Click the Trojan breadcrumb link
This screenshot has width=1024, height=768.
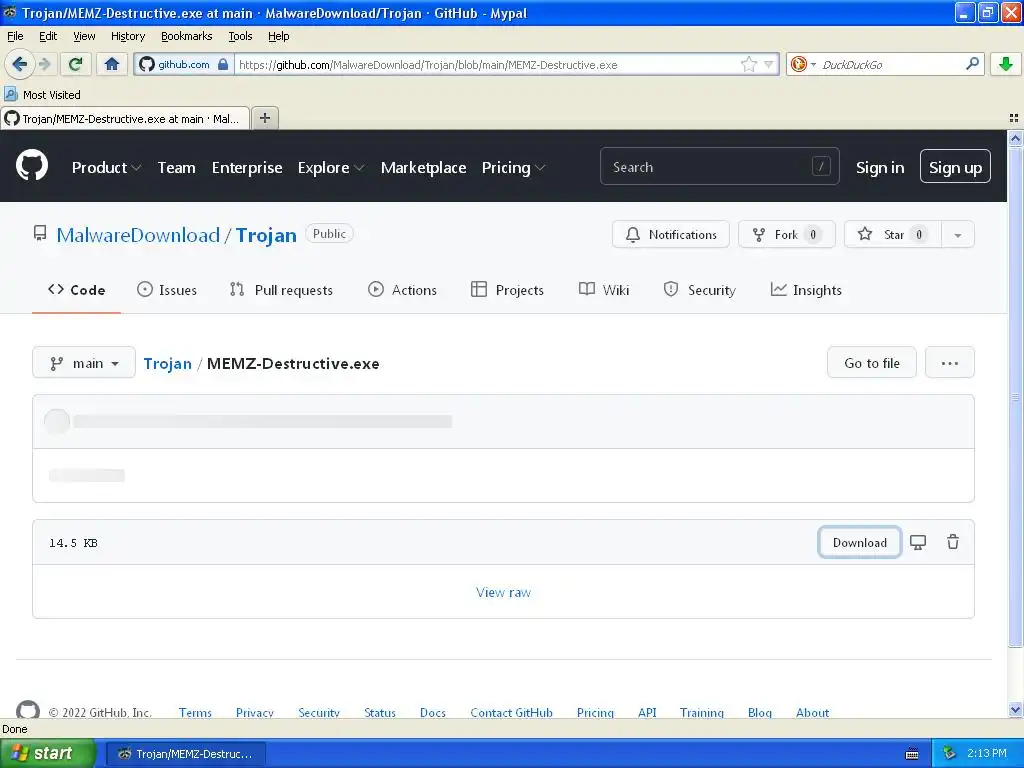[x=167, y=364]
